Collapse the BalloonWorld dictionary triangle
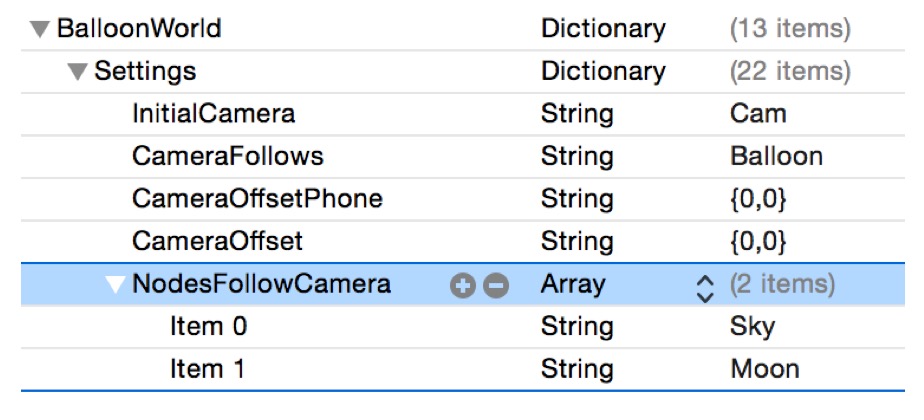 [40, 29]
